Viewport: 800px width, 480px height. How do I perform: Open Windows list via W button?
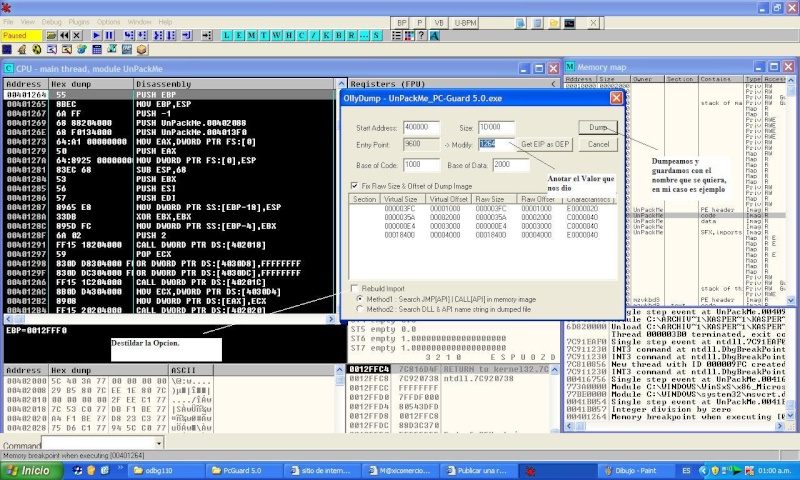click(277, 35)
